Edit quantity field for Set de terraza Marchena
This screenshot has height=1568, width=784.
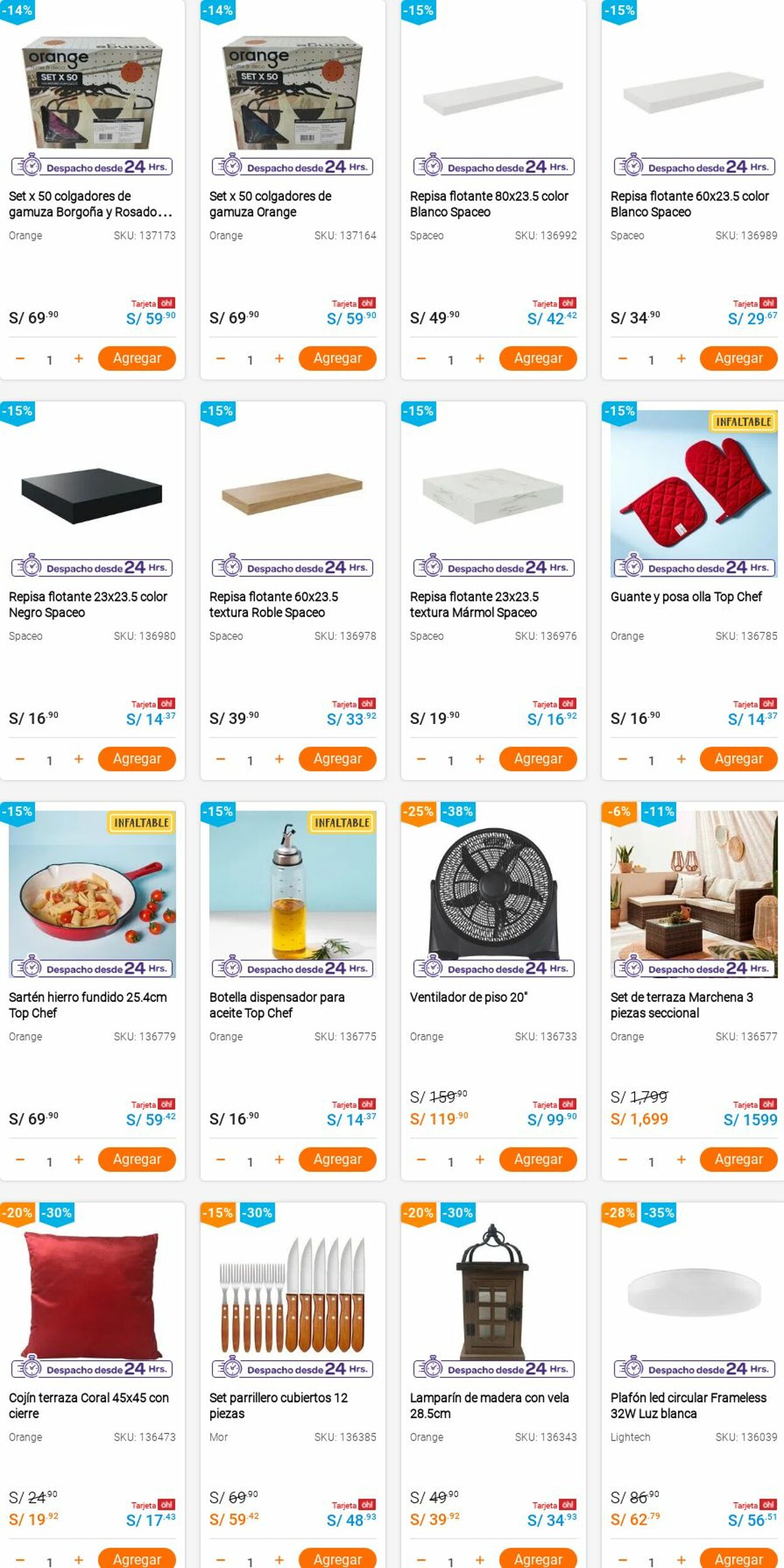pos(651,1161)
